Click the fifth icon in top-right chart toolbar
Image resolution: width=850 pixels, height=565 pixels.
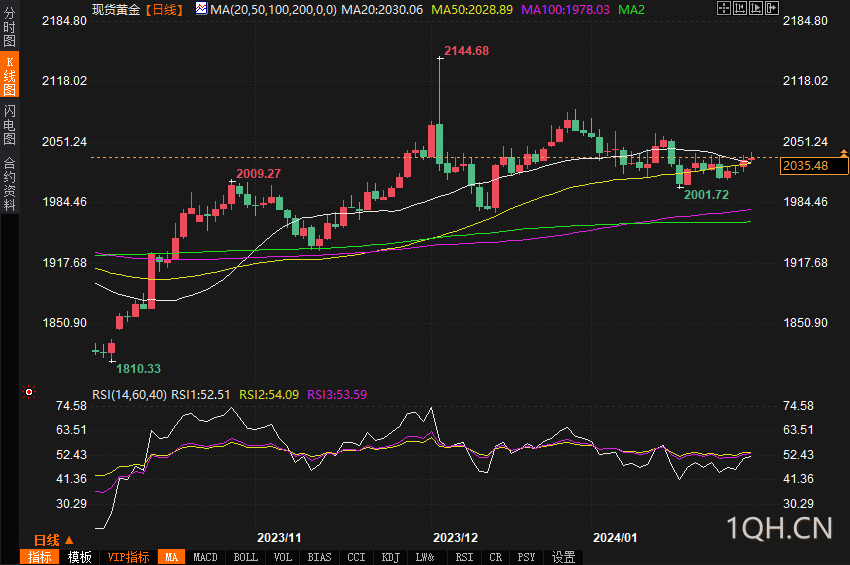coord(786,8)
